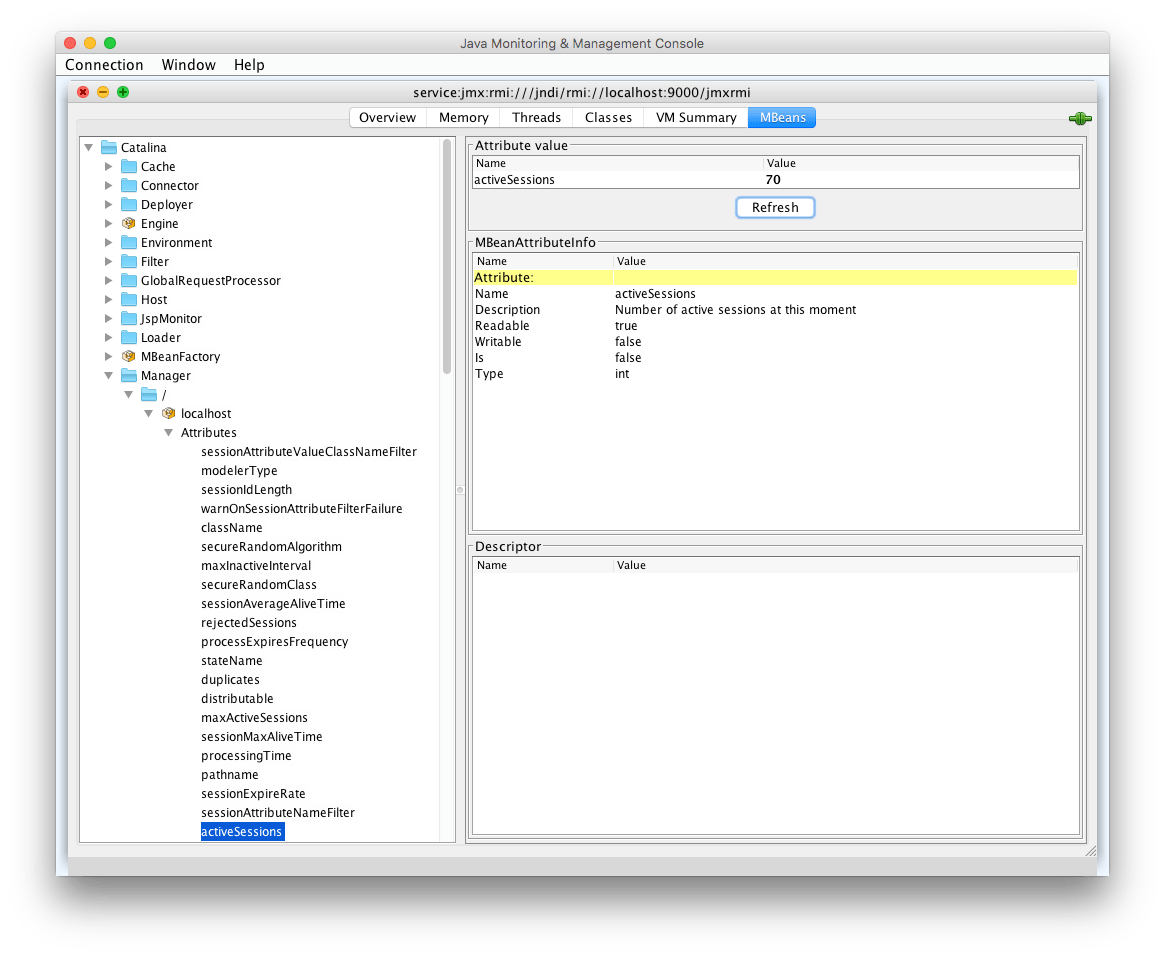Select the className attribute
Image resolution: width=1165 pixels, height=956 pixels.
(232, 527)
